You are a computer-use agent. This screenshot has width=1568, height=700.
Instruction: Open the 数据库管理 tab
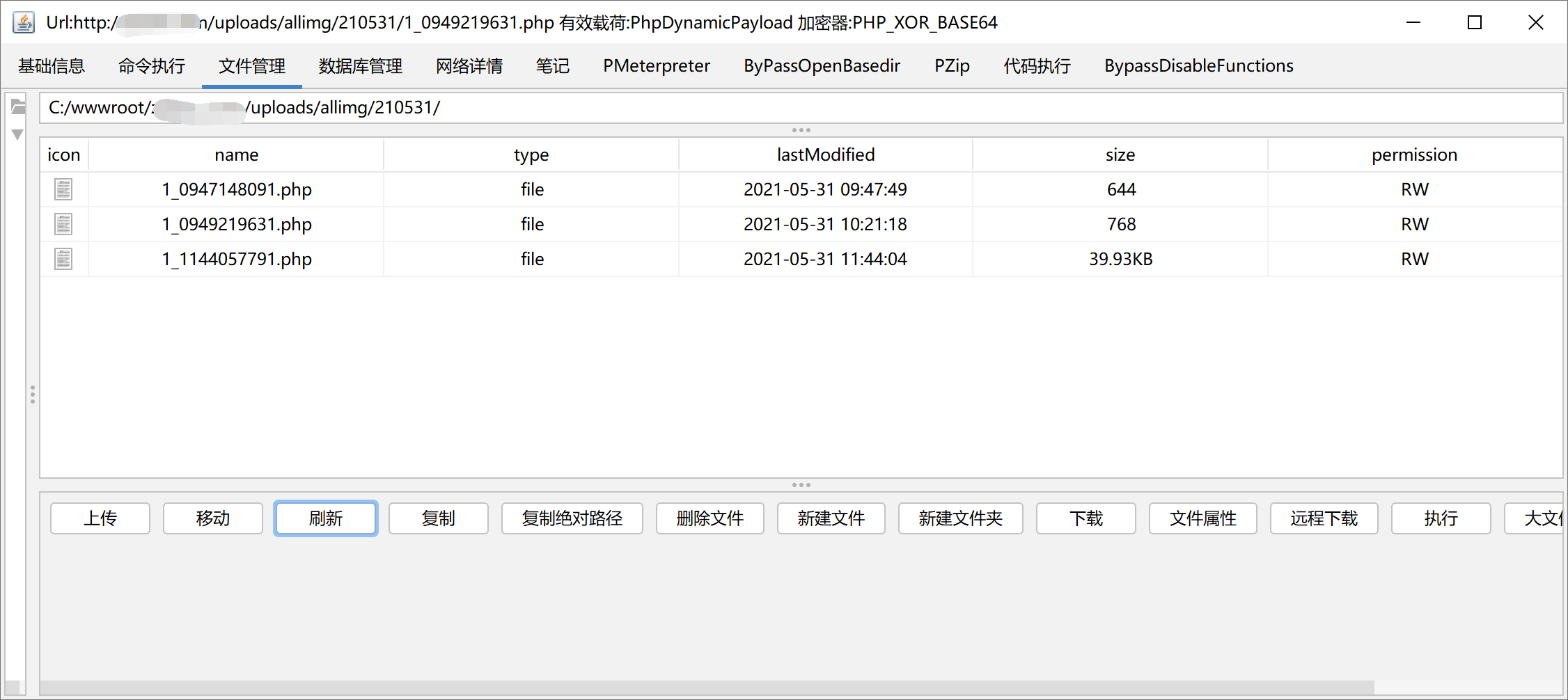pos(361,66)
